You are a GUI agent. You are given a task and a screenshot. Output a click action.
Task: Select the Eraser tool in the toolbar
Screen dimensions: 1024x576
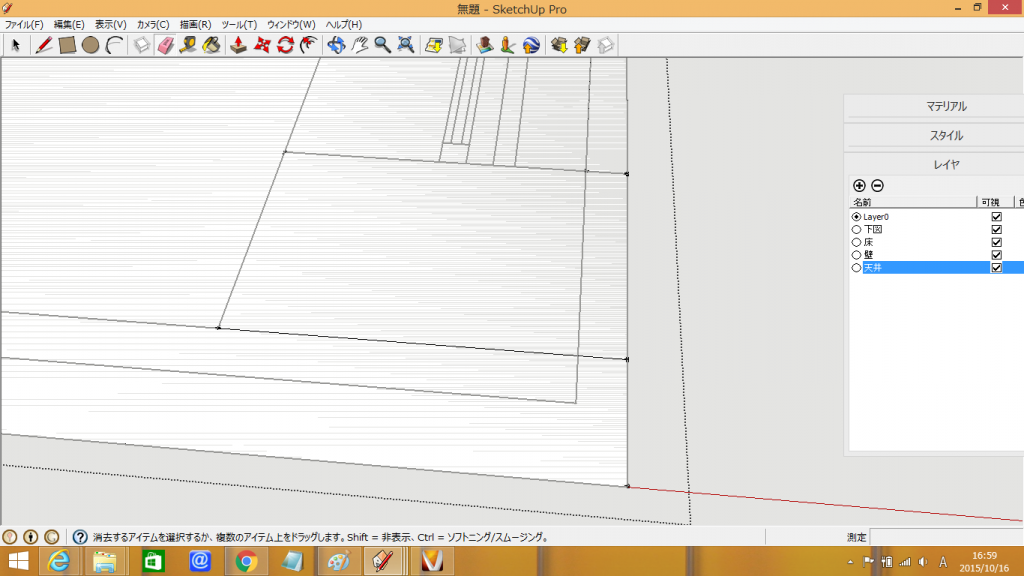click(x=165, y=45)
